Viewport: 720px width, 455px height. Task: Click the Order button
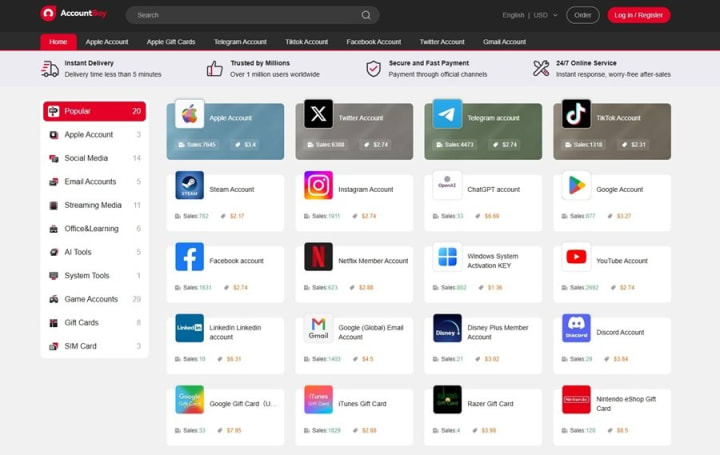pyautogui.click(x=583, y=15)
